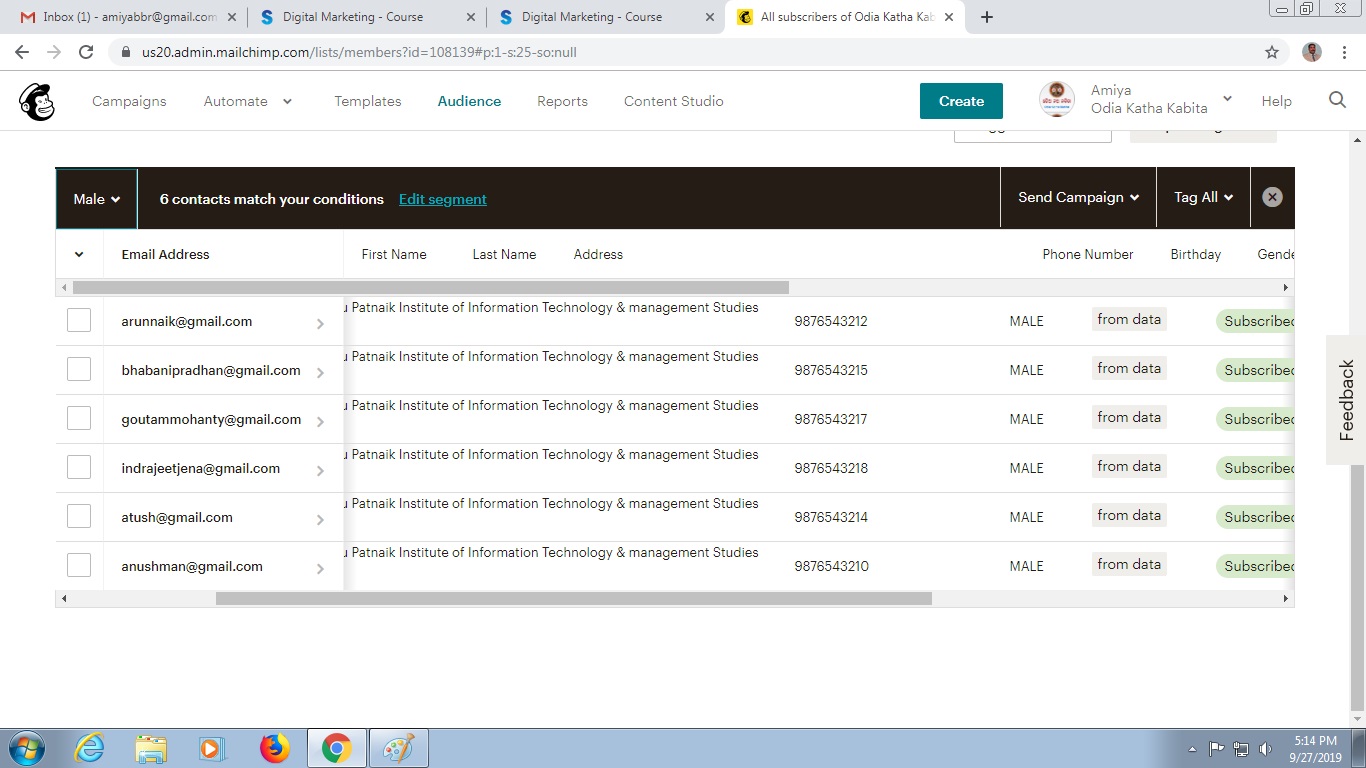Open the Send Campaign dropdown
Screen dimensions: 1366x768
pyautogui.click(x=1078, y=198)
